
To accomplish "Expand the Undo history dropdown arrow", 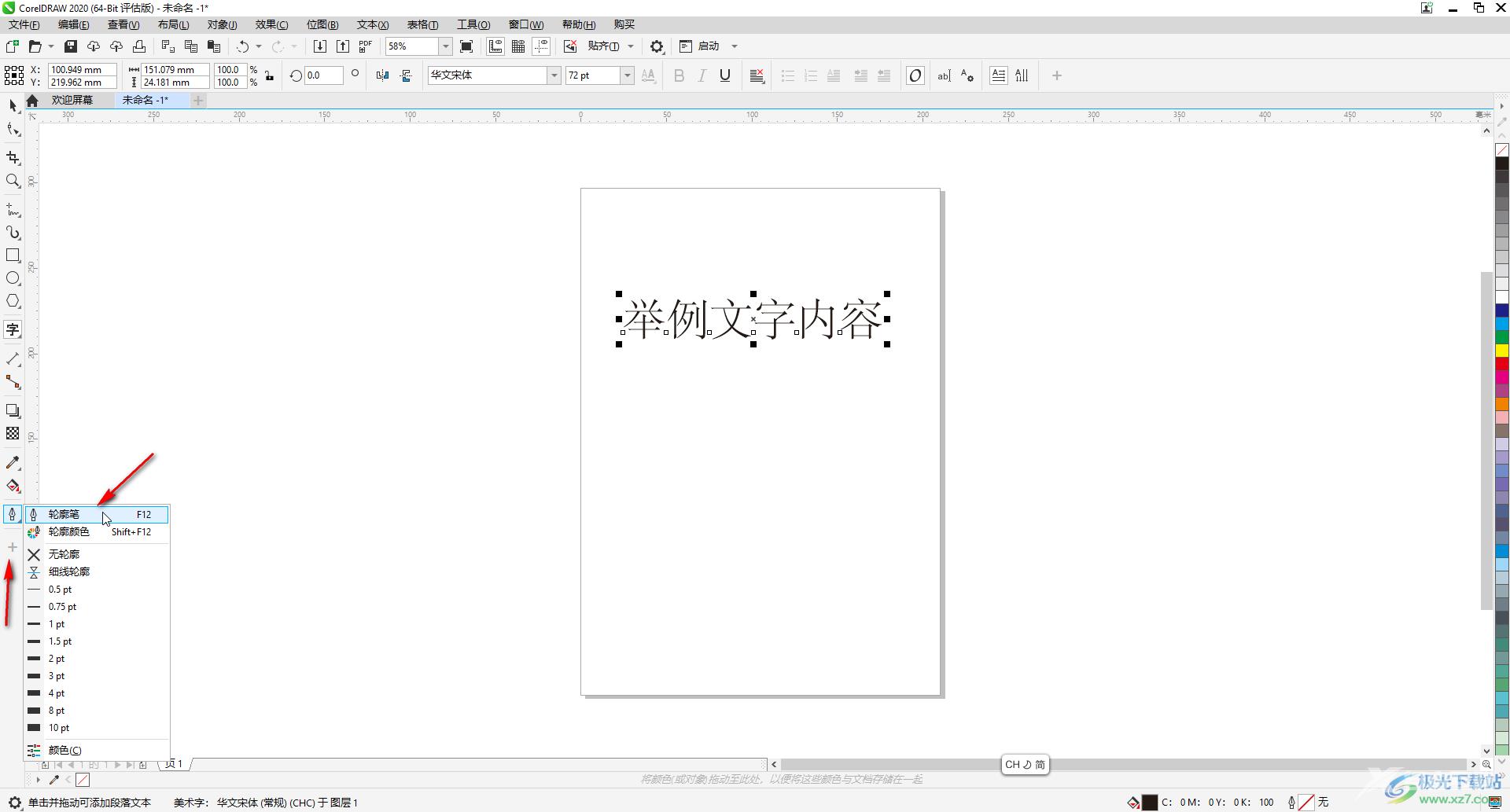I will [x=258, y=46].
